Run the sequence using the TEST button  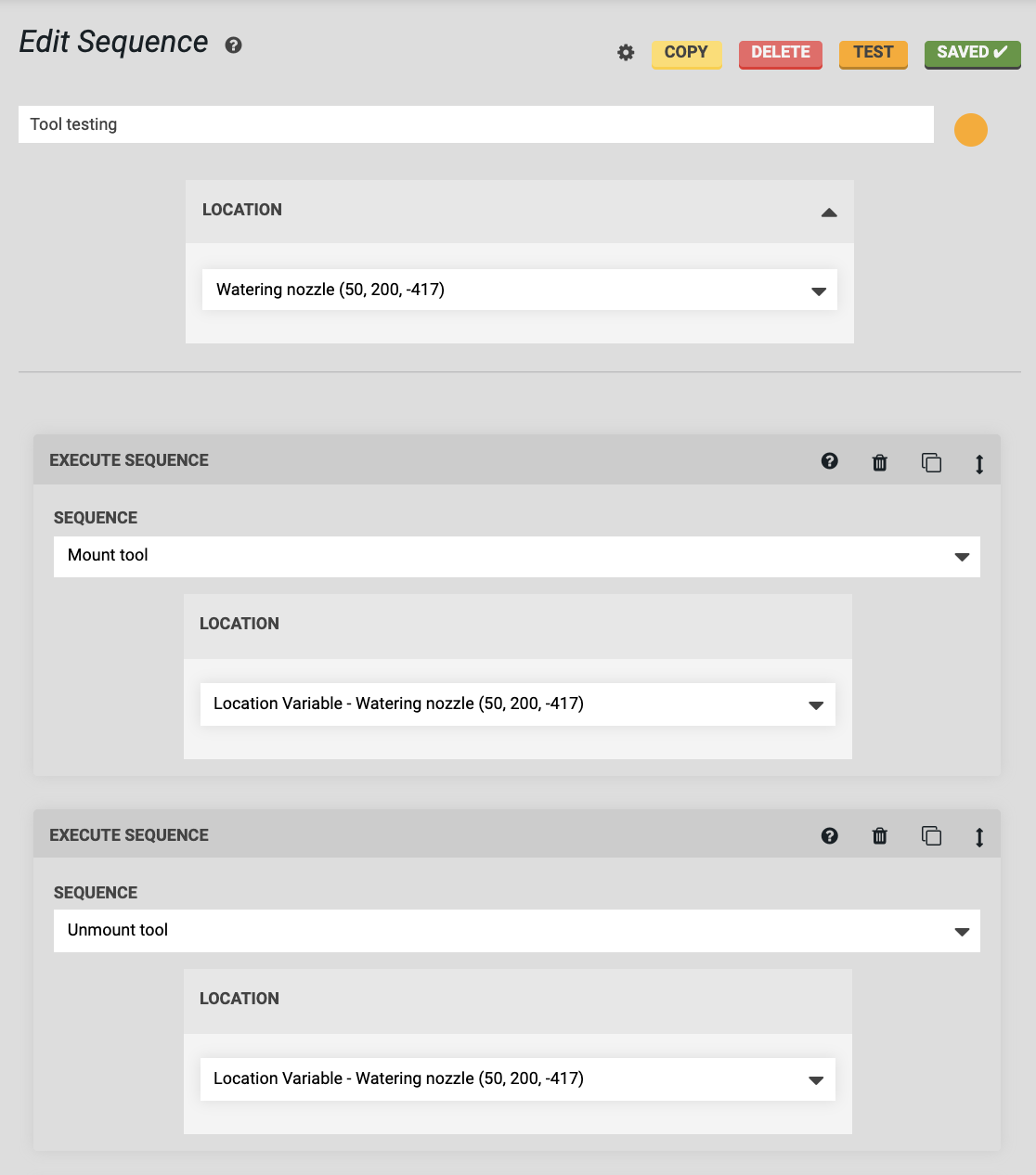coord(873,53)
